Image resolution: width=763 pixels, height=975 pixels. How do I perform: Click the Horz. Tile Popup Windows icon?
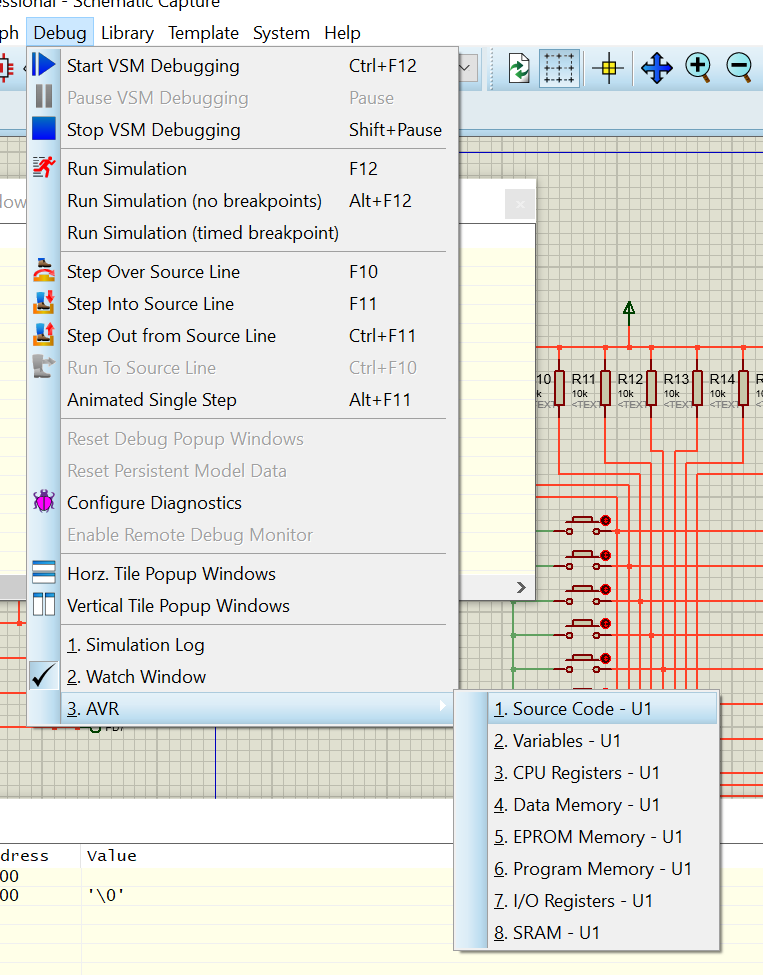point(44,573)
